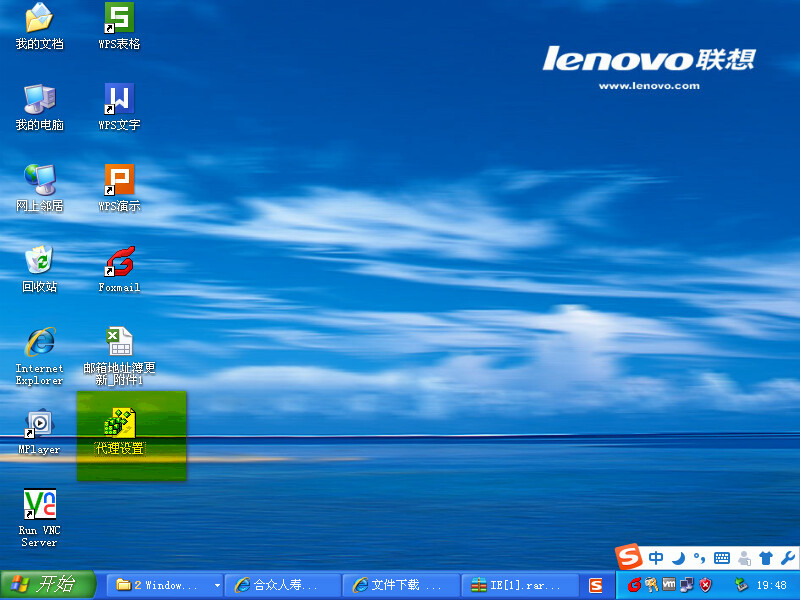Click the Run VNC Server shortcut
The width and height of the screenshot is (800, 600).
click(x=39, y=505)
